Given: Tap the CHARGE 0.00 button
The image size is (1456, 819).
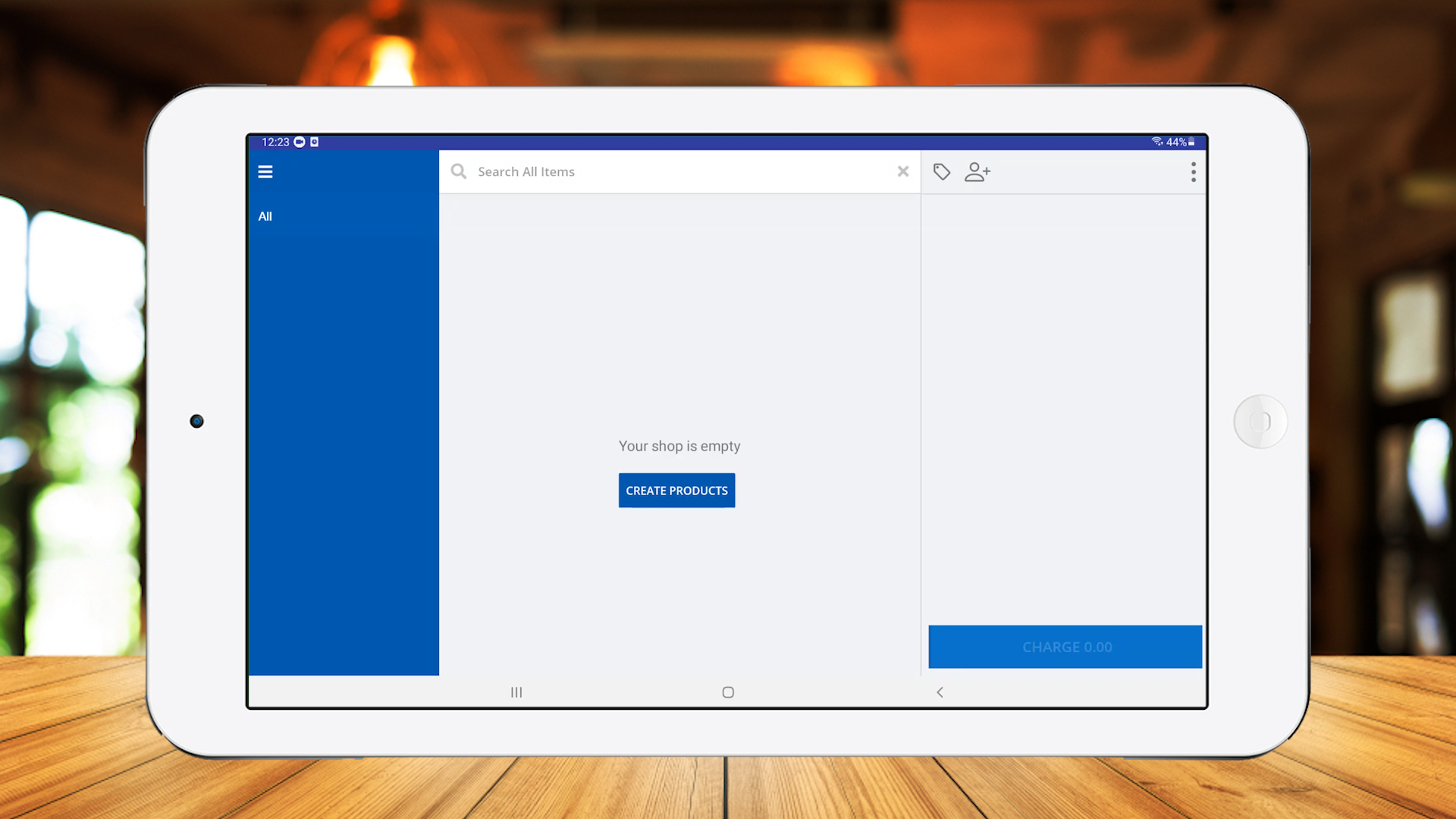Looking at the screenshot, I should point(1065,647).
